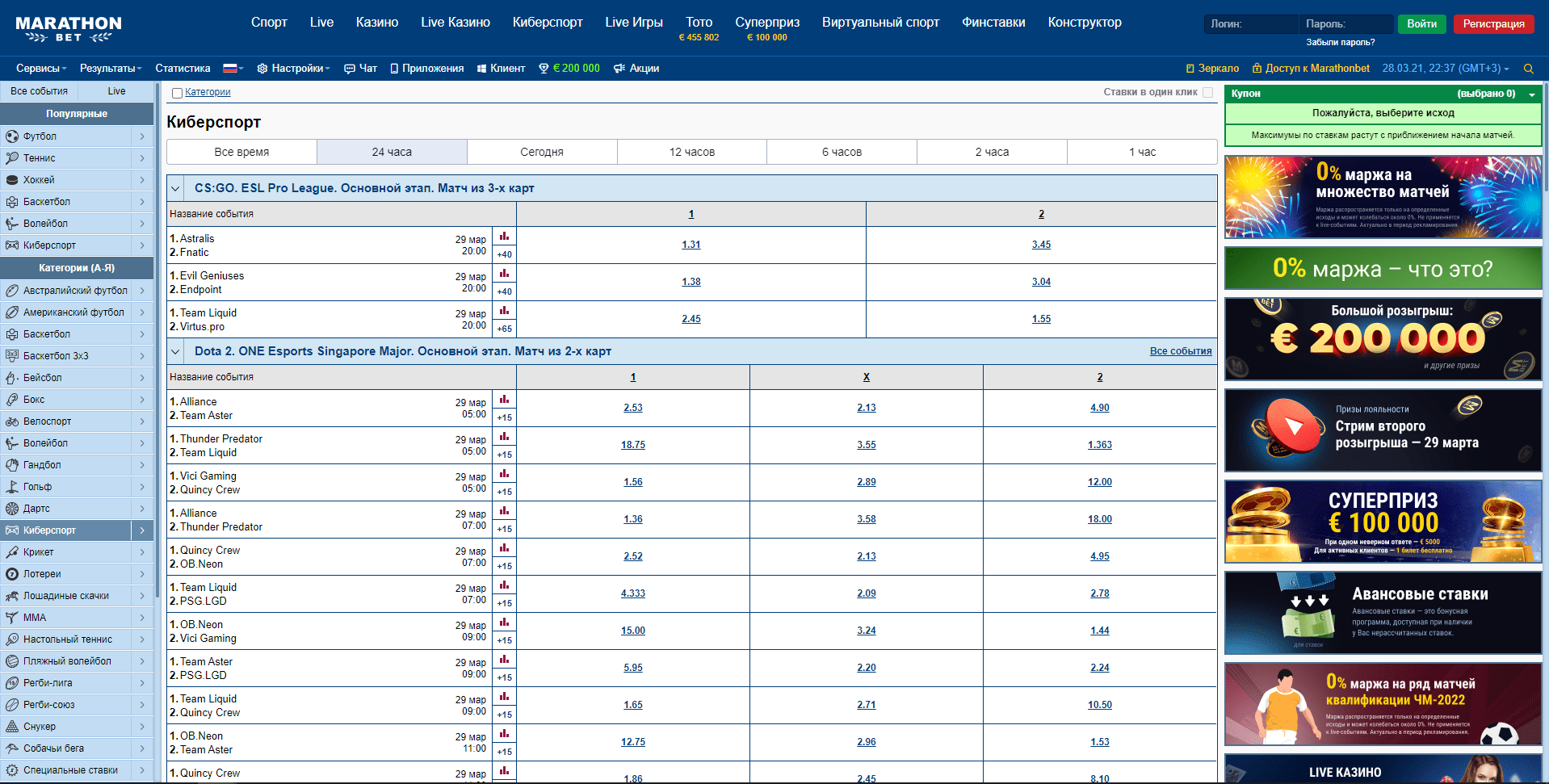Collapse the CS:GO ESL Pro League section
Image resolution: width=1549 pixels, height=784 pixels.
pos(175,188)
